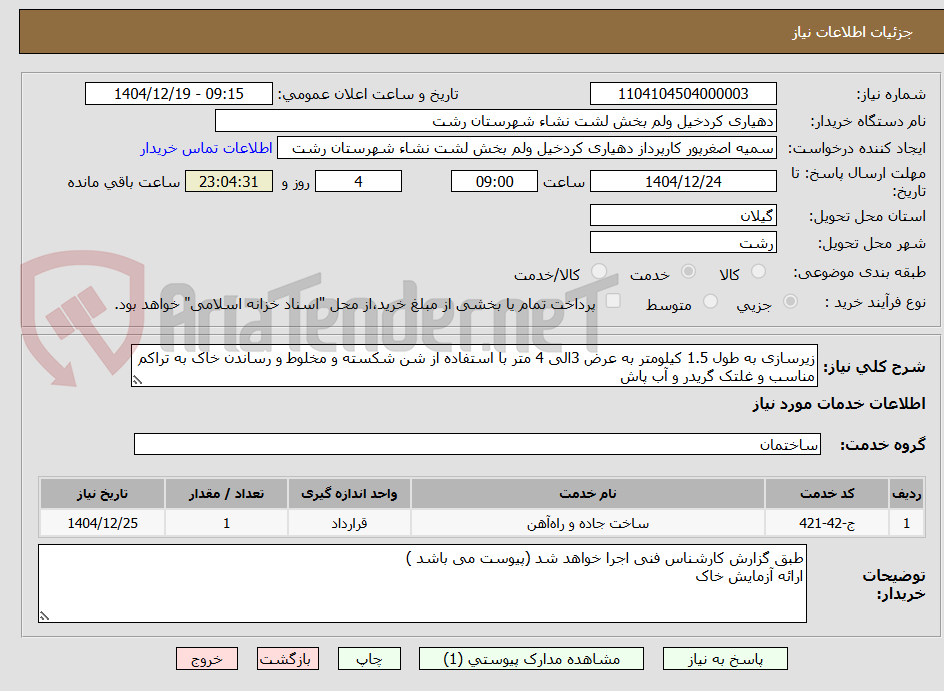944x691 pixels.
Task: Click the جزئیات اطلاعات نیاز header title
Action: click(852, 32)
